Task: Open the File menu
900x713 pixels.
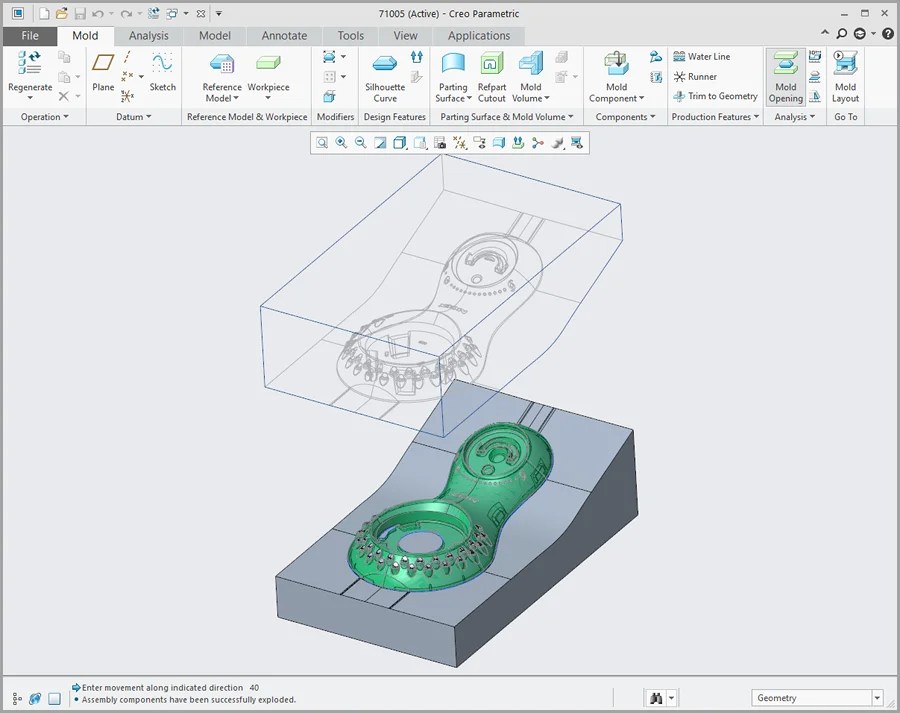Action: coord(30,35)
